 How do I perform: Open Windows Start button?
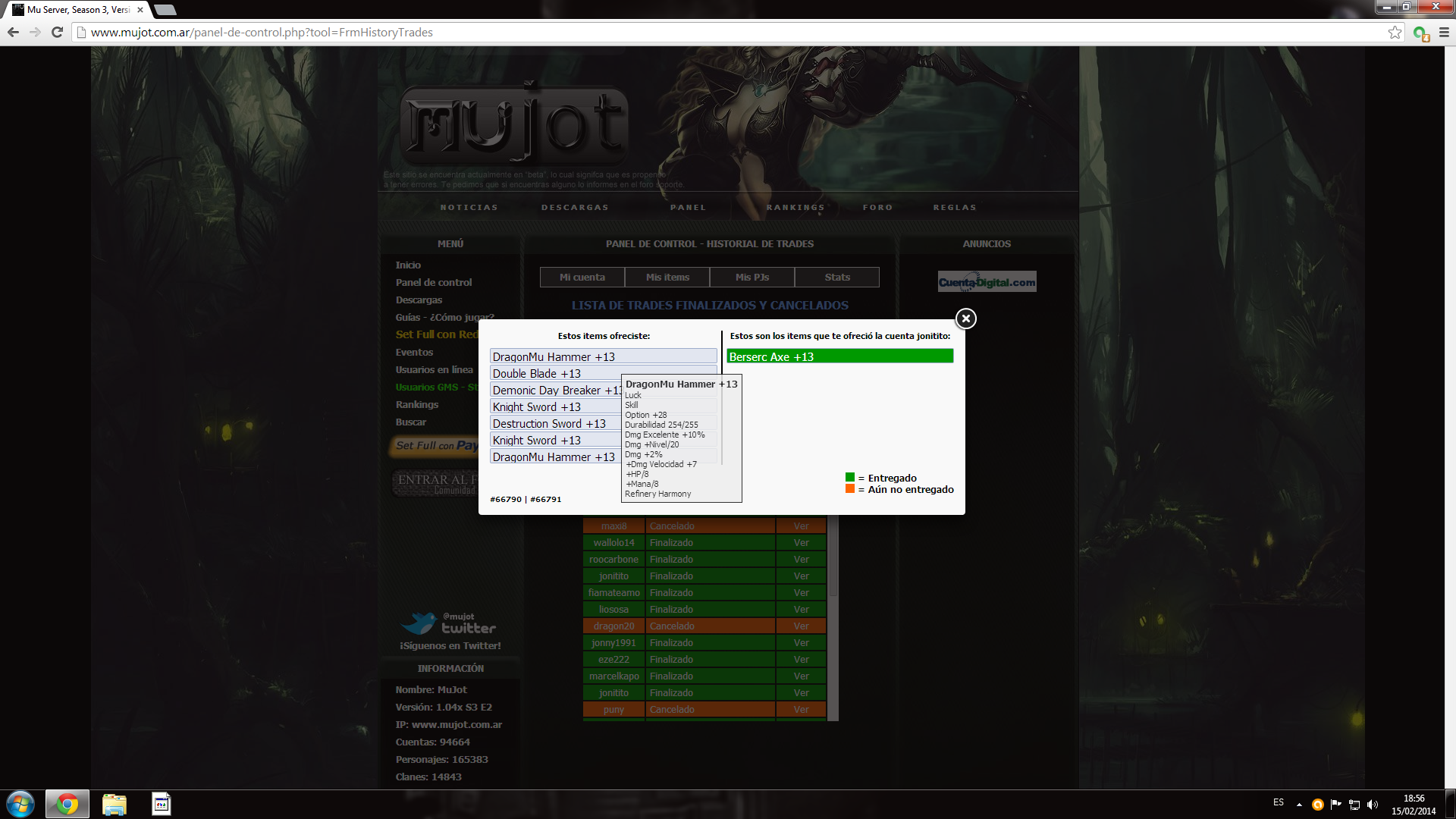click(20, 804)
